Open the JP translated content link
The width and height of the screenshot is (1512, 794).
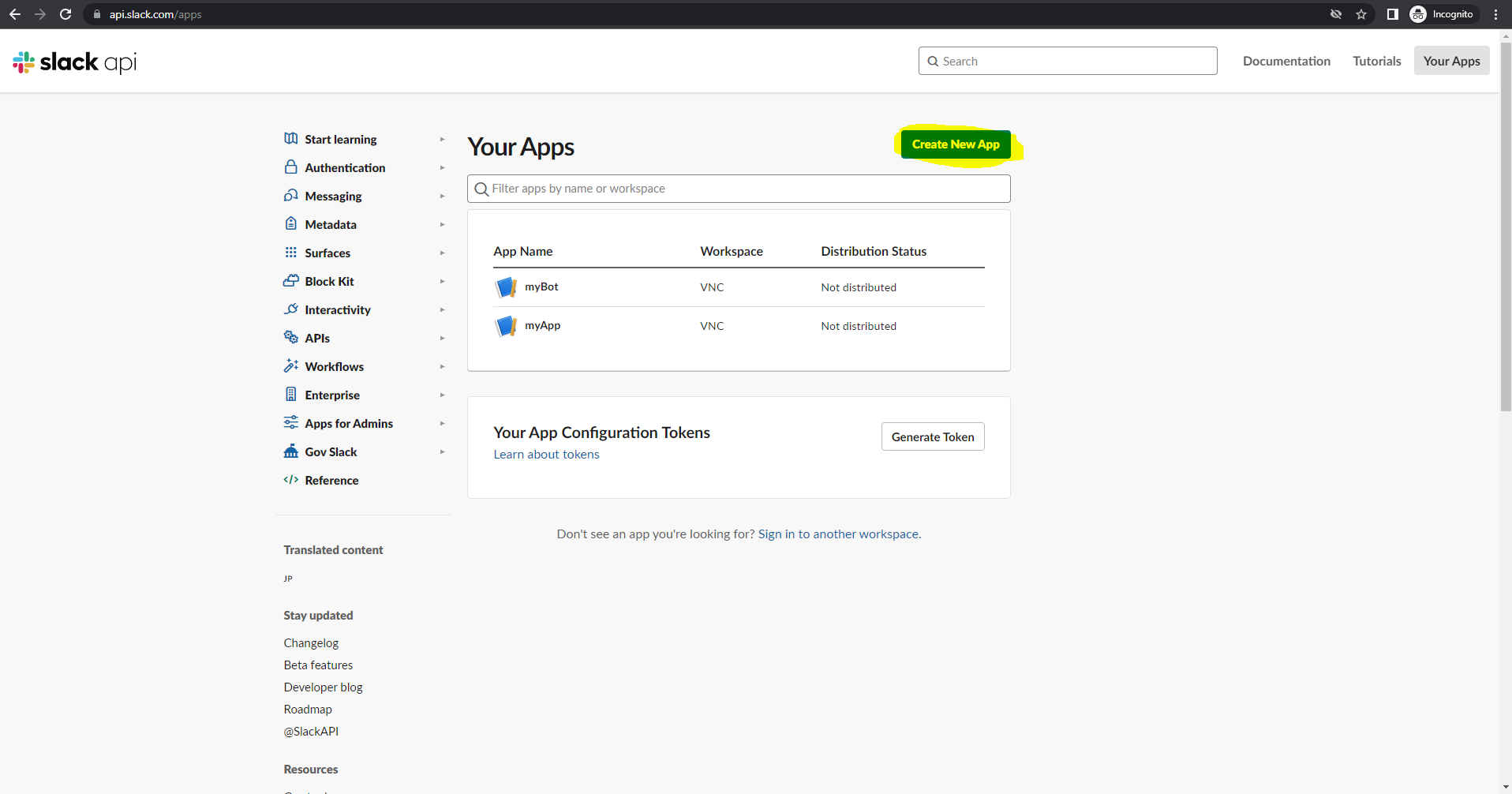[288, 579]
